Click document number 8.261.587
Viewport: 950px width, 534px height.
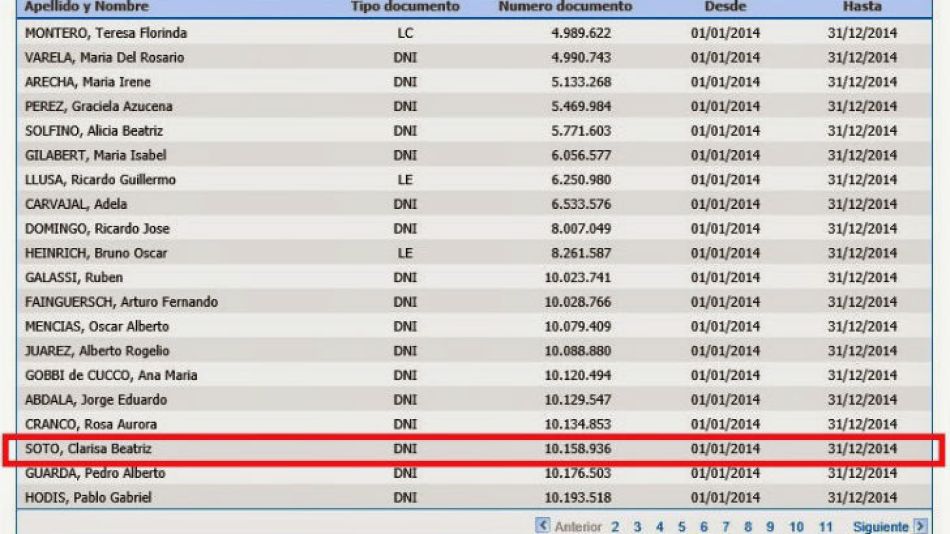point(581,253)
